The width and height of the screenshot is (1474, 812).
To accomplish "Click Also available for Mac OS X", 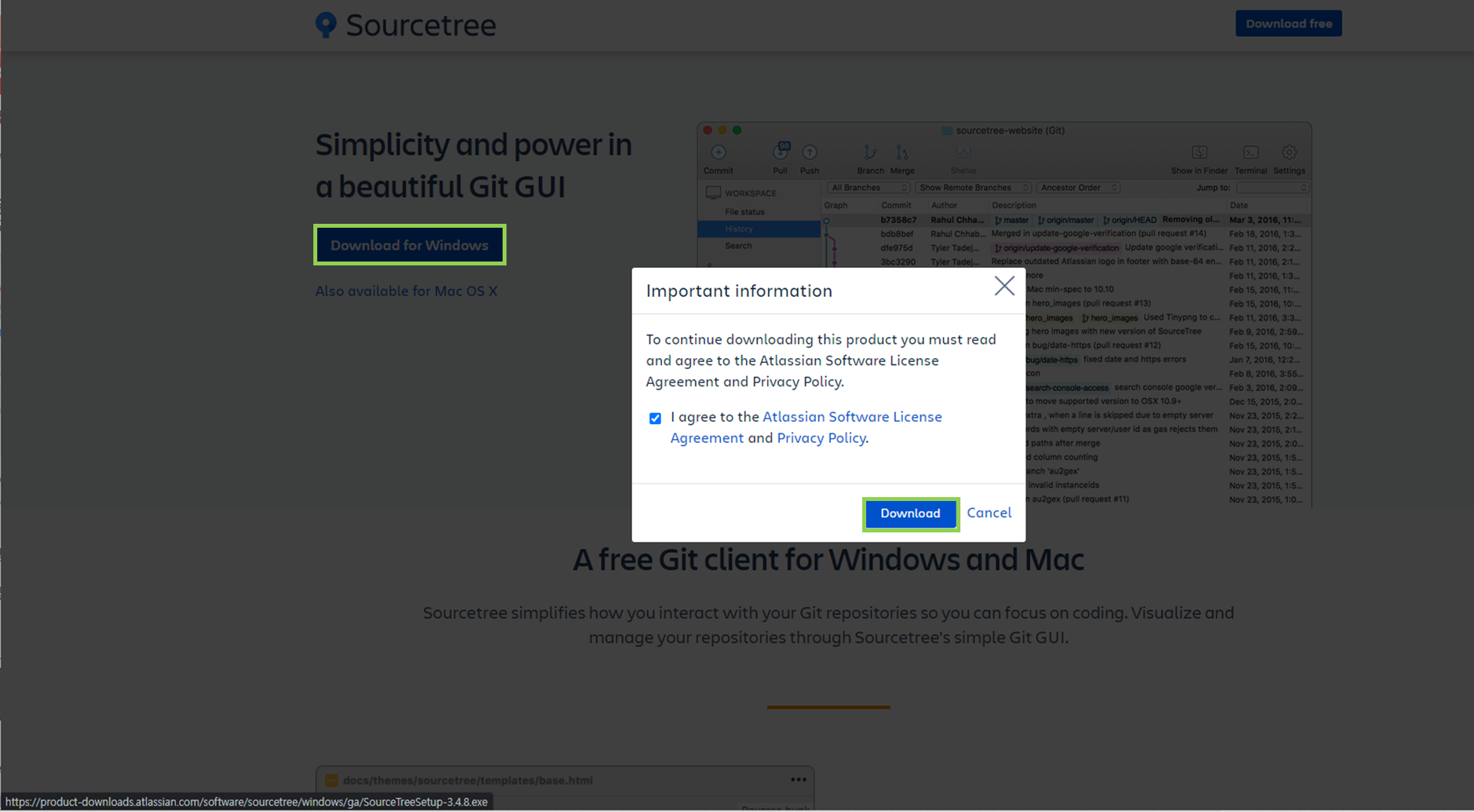I will pos(406,291).
